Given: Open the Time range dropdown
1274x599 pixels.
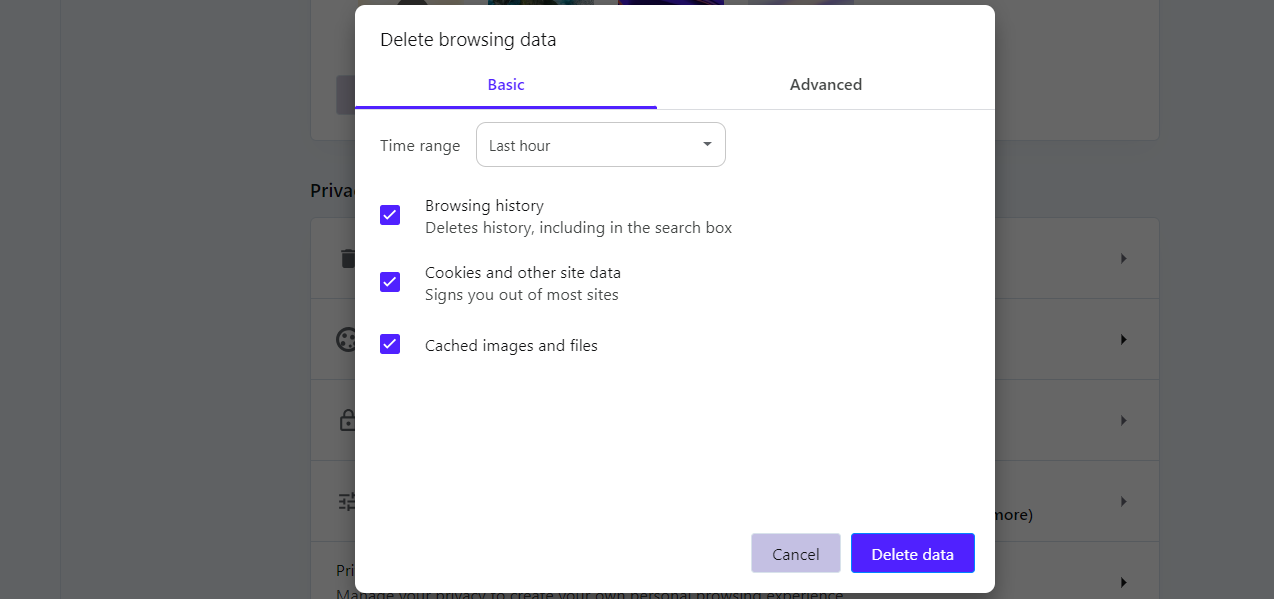Looking at the screenshot, I should [x=600, y=145].
